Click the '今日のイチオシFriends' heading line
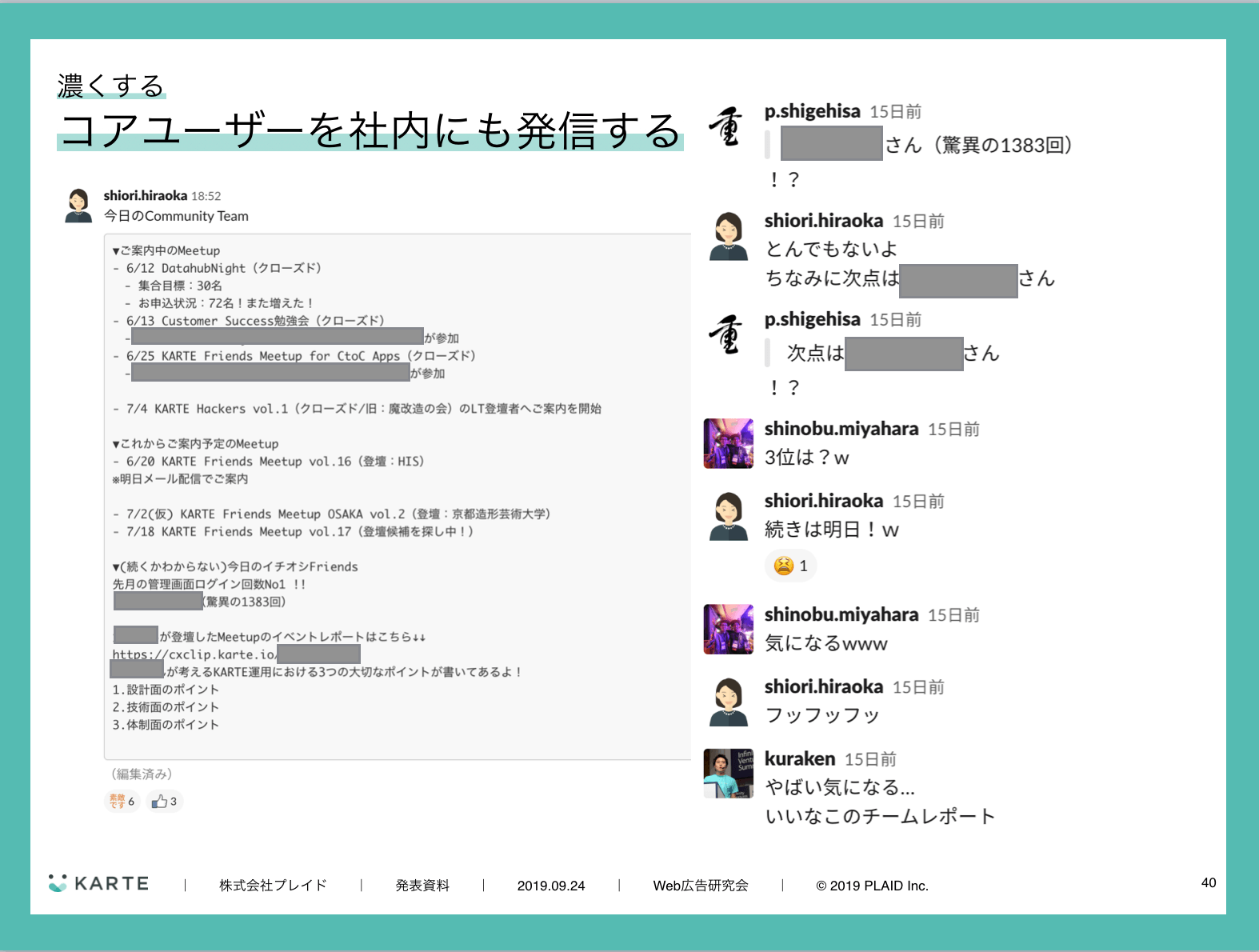 (x=235, y=567)
